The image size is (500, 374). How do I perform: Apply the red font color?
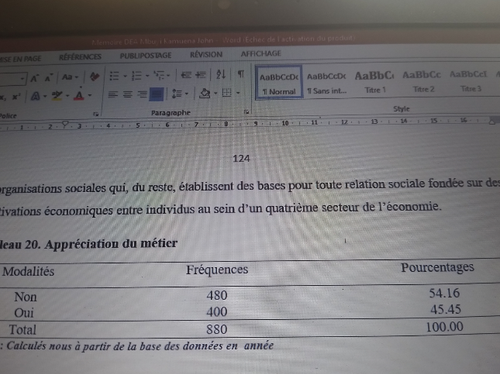[x=79, y=95]
